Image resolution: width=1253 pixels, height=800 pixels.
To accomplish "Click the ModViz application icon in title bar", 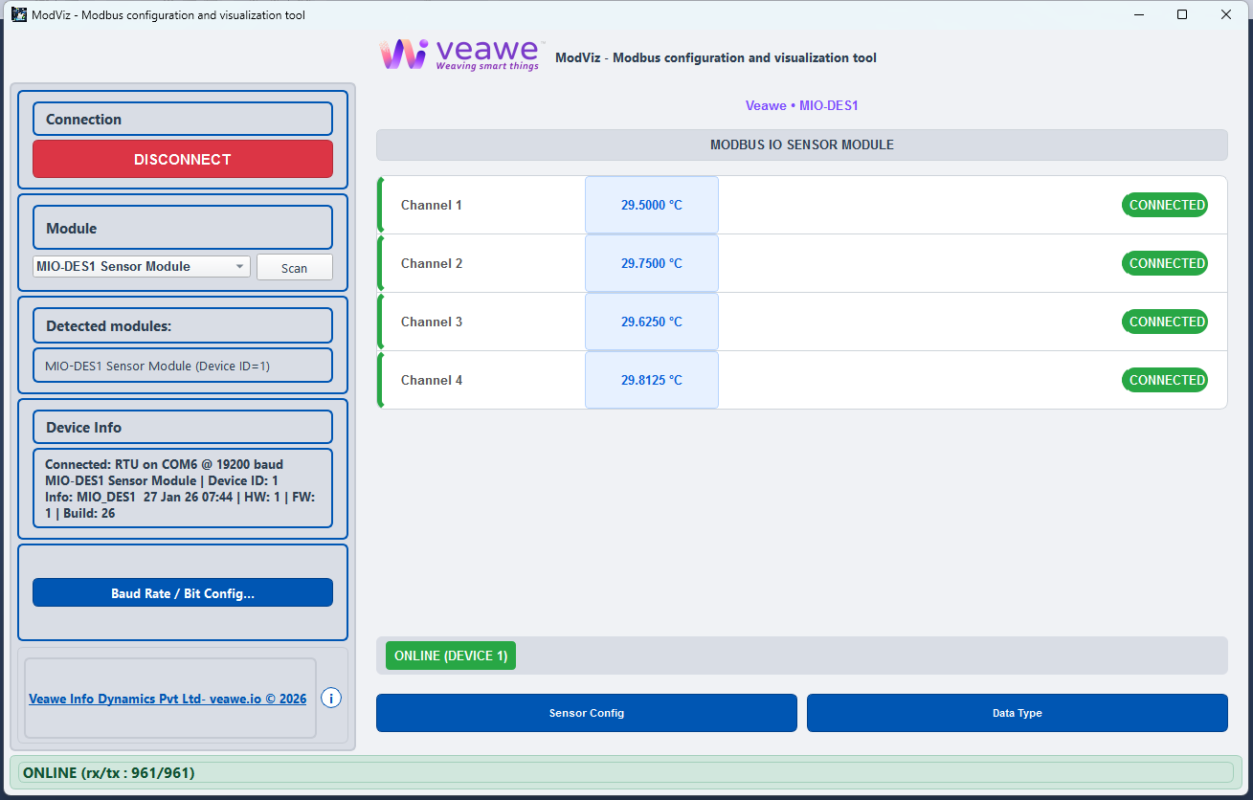I will (18, 14).
